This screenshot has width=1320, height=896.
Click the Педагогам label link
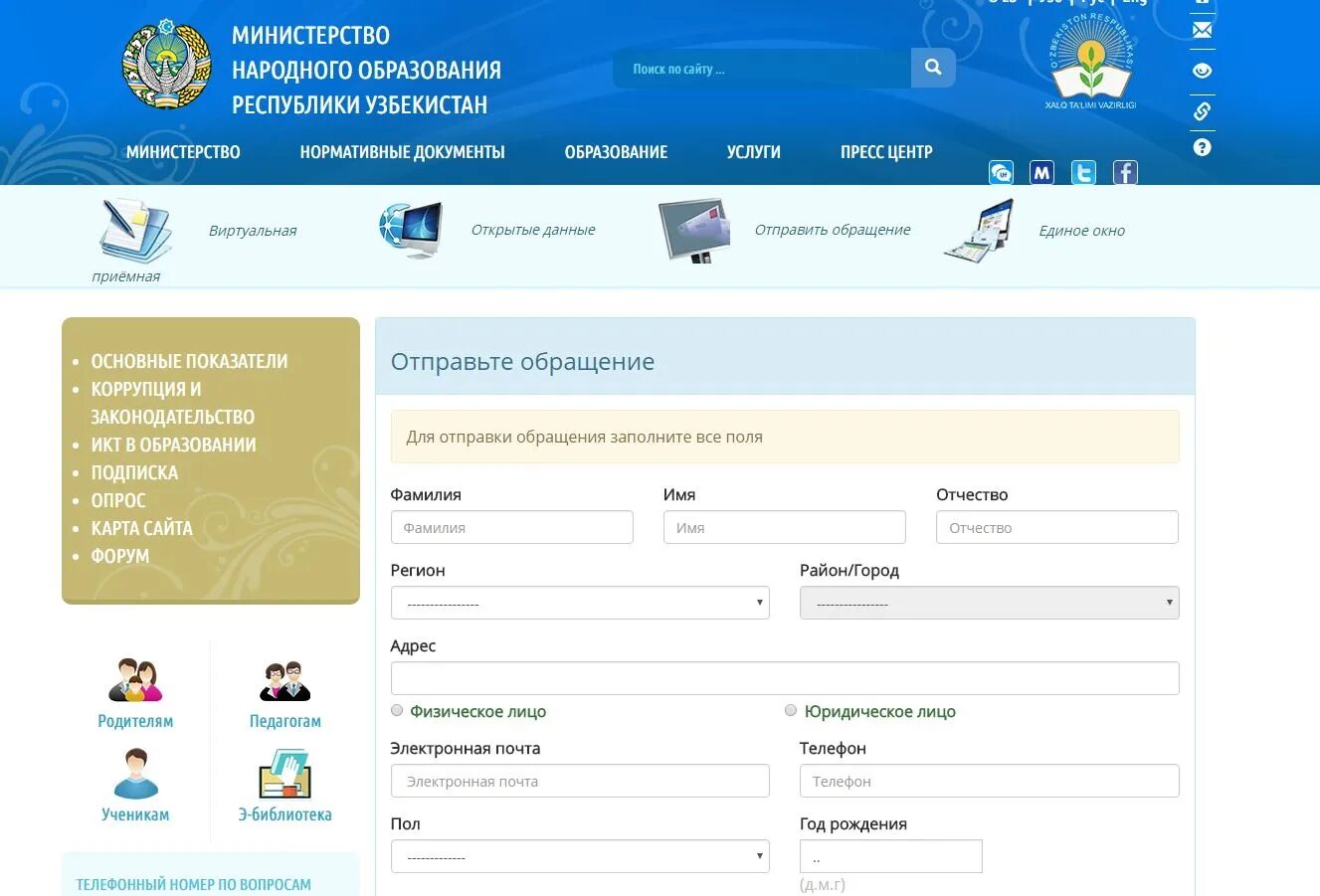click(285, 721)
